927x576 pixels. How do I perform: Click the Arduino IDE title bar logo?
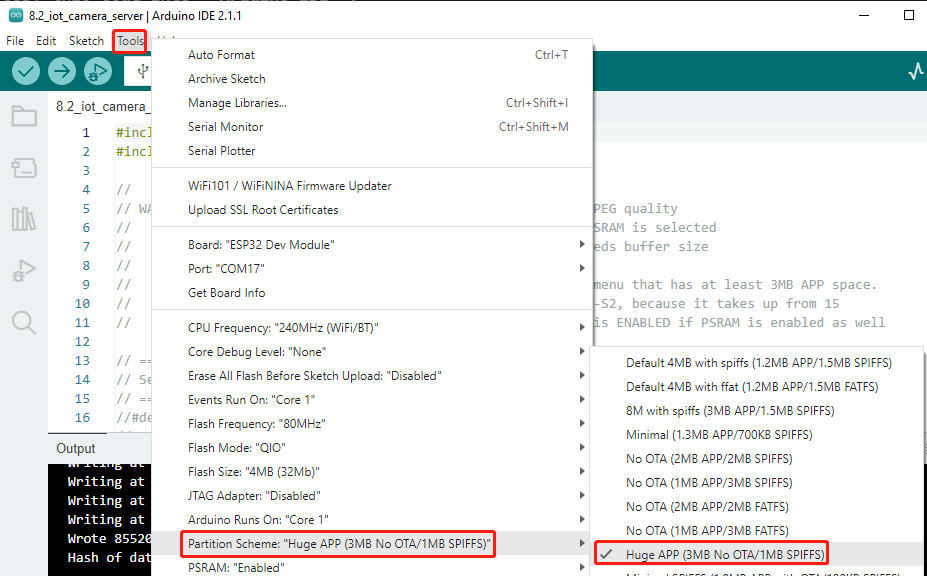pos(16,15)
